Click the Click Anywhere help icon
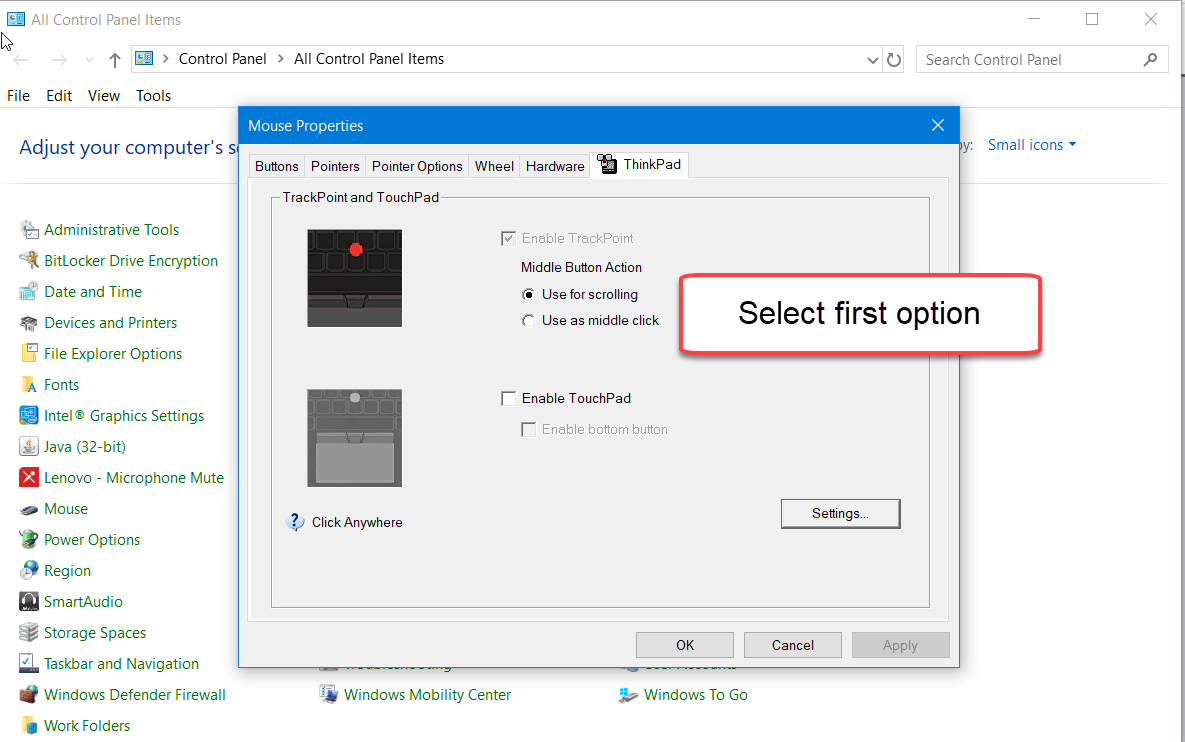The height and width of the screenshot is (742, 1185). coord(295,521)
